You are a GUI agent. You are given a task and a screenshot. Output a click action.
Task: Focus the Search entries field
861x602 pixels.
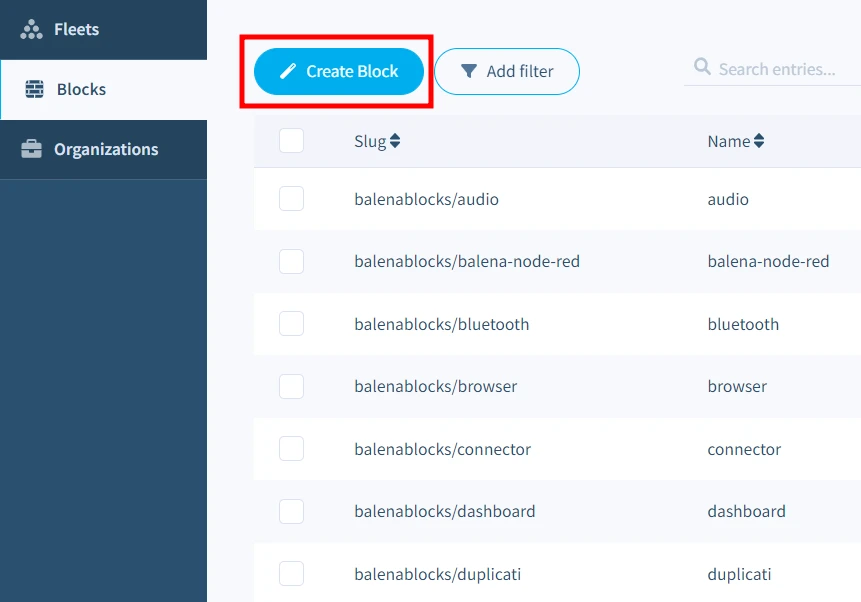click(x=780, y=69)
